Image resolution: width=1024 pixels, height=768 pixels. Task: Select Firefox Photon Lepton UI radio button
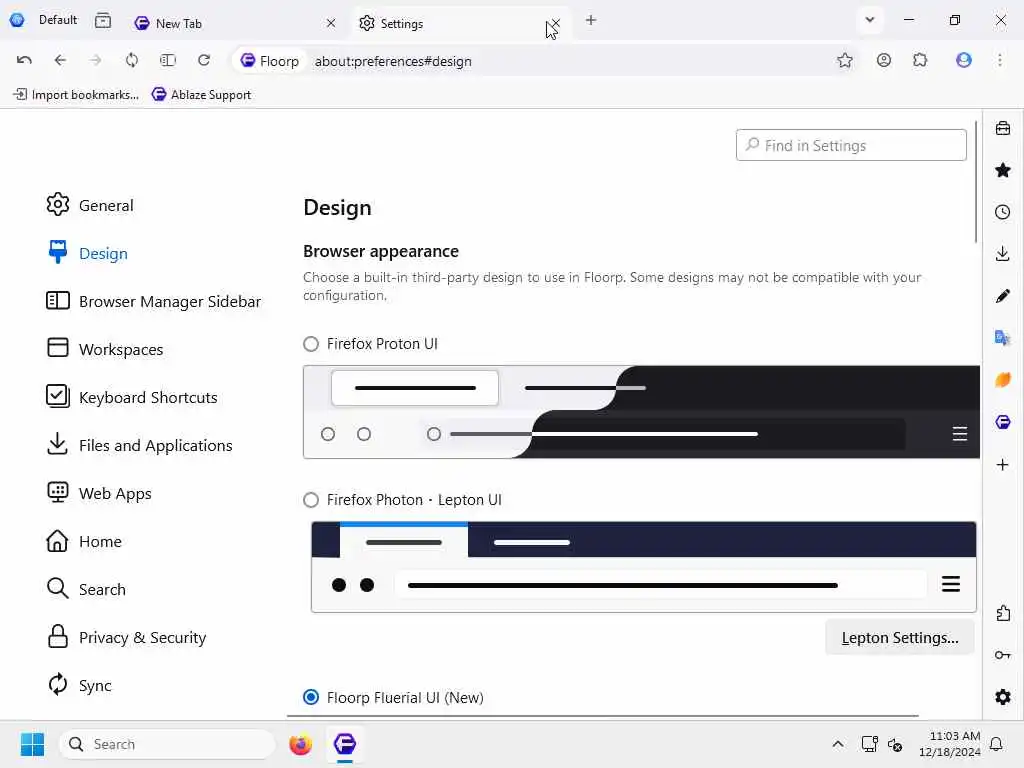(311, 500)
